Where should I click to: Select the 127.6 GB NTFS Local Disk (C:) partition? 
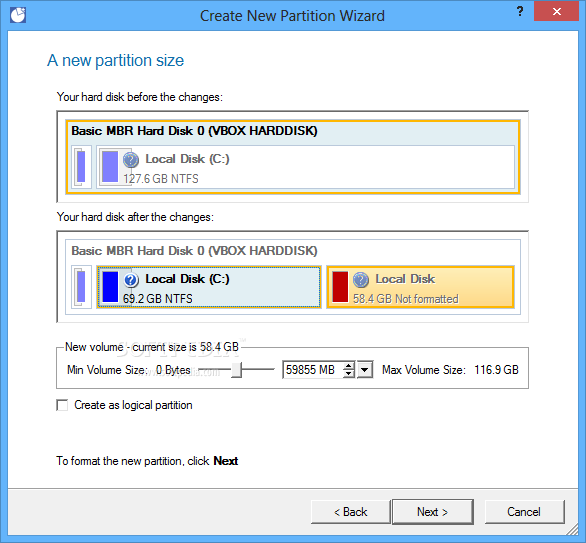(305, 167)
